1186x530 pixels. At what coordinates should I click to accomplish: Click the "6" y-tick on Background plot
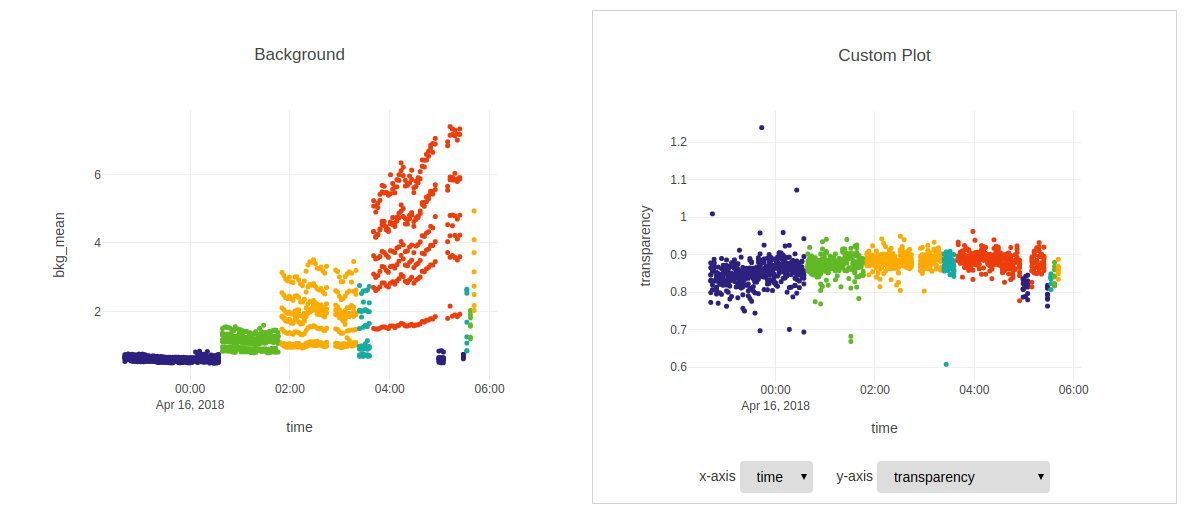[x=97, y=174]
